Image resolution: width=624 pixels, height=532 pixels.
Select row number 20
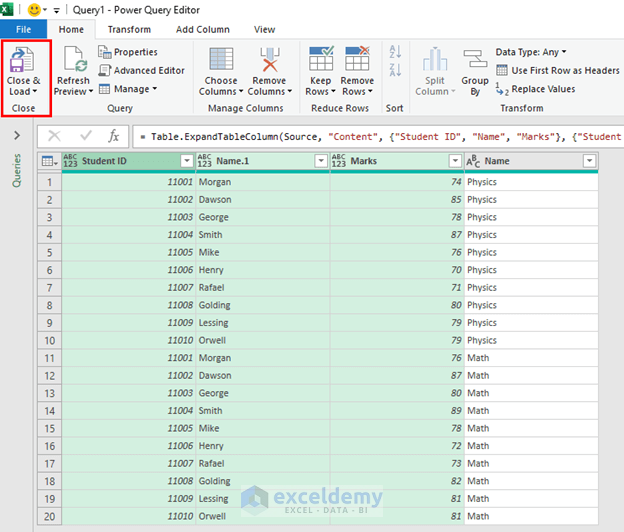(x=49, y=516)
